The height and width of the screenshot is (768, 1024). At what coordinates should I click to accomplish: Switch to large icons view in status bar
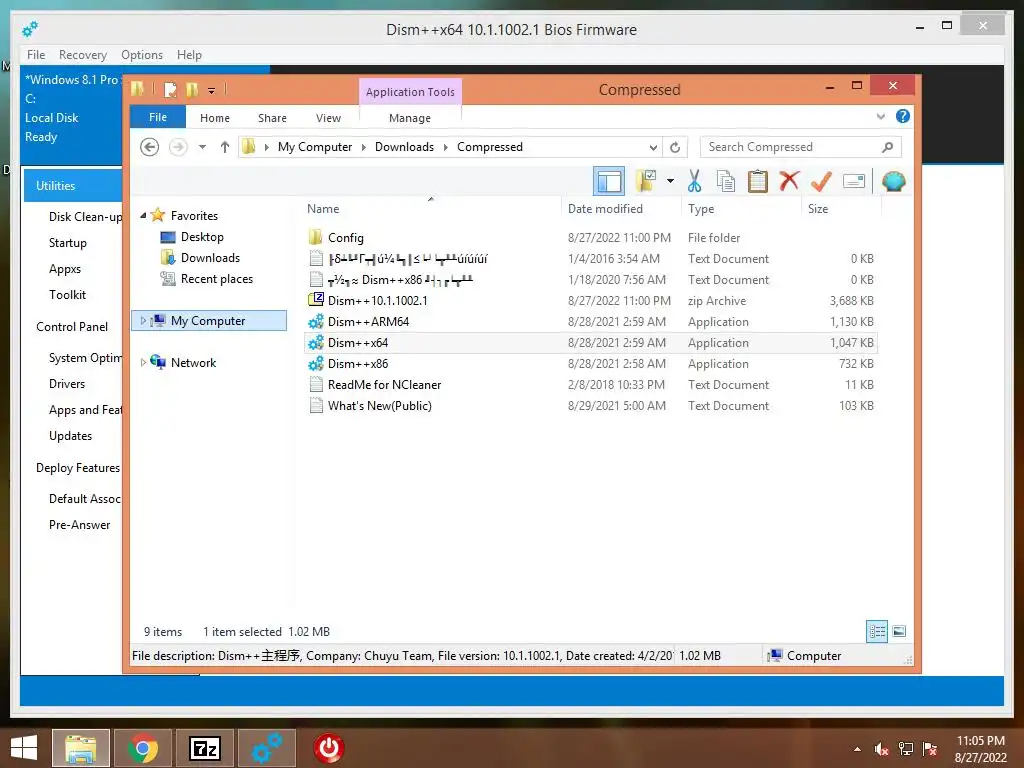point(899,631)
